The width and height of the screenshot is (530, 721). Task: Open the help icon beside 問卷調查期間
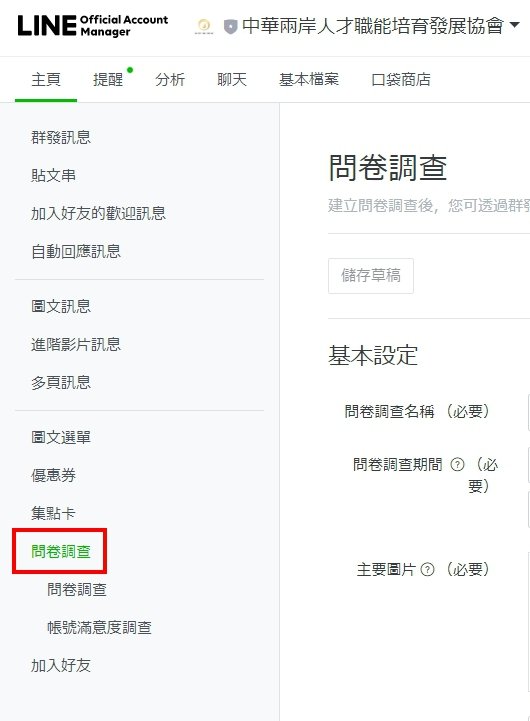457,464
